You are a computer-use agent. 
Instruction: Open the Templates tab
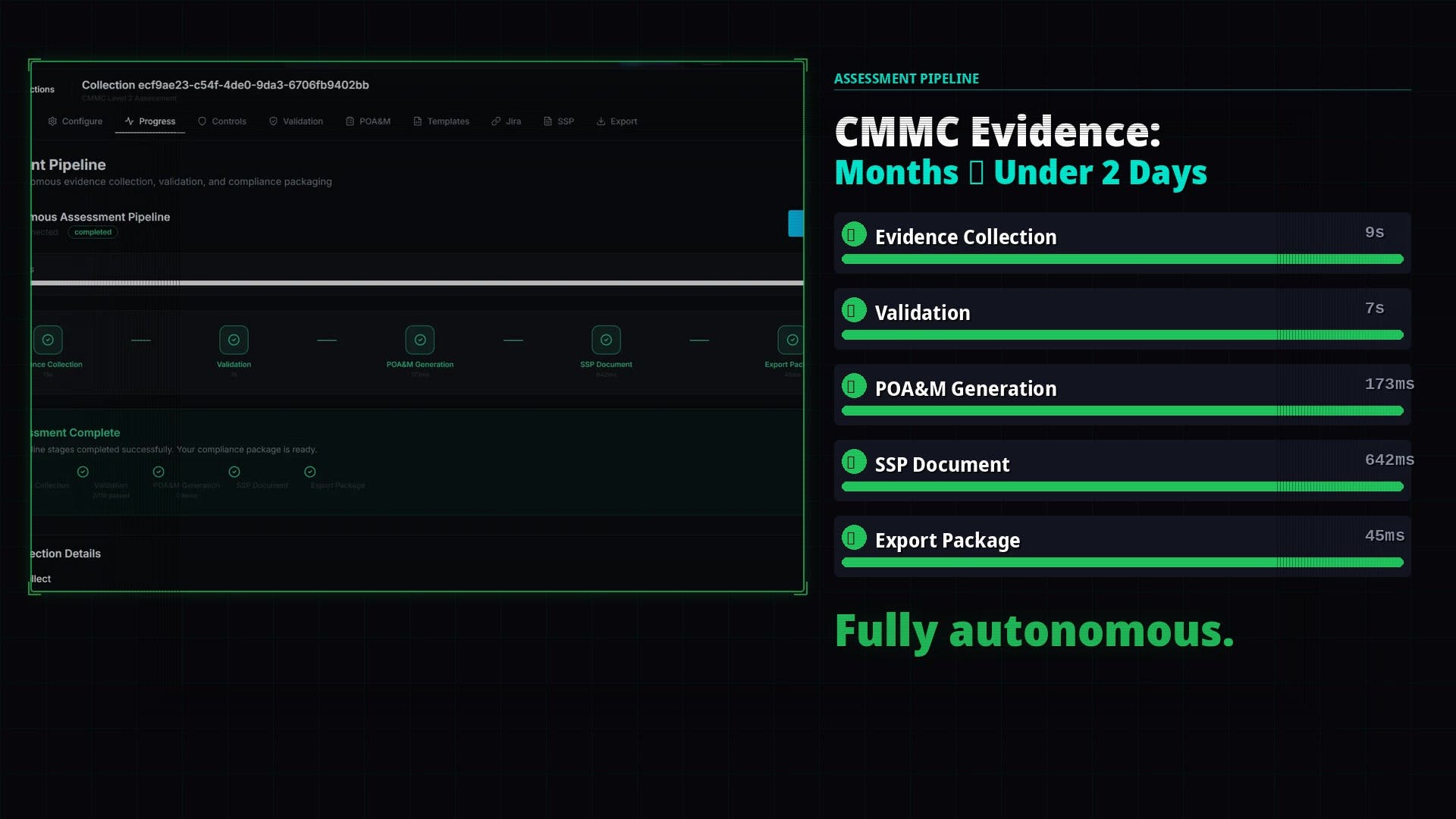pos(441,121)
